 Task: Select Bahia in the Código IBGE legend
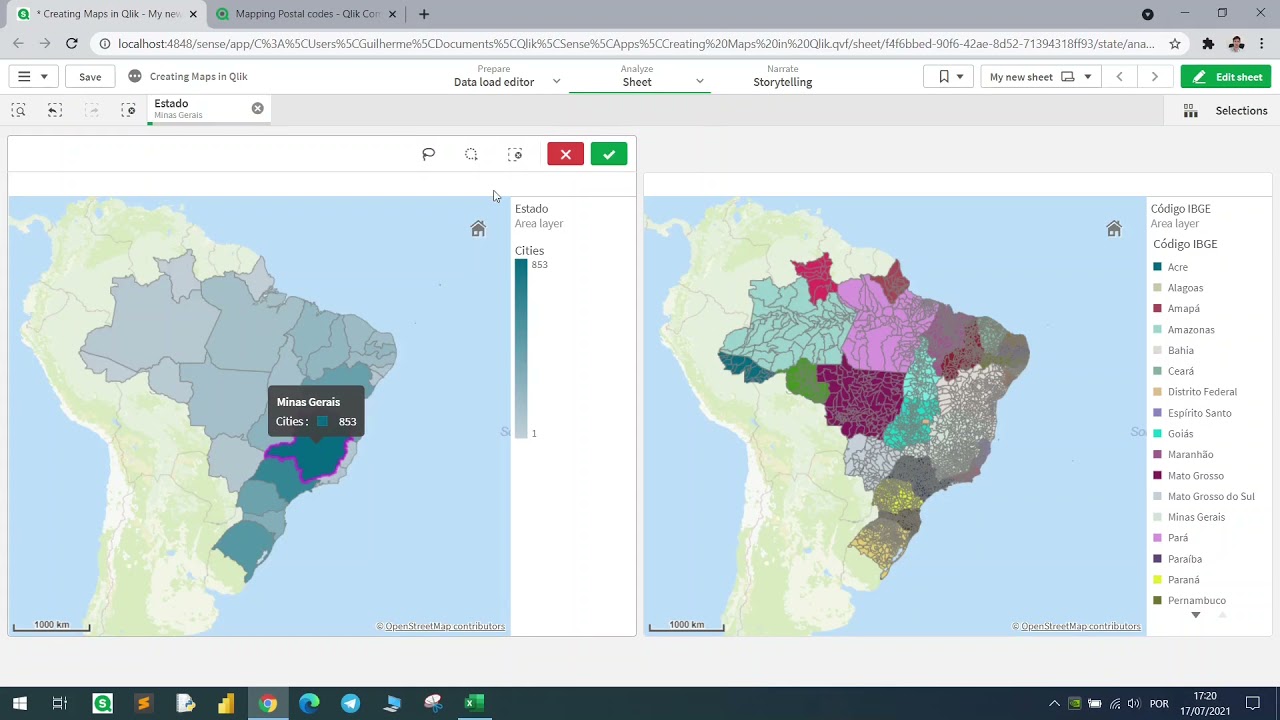pos(1181,351)
